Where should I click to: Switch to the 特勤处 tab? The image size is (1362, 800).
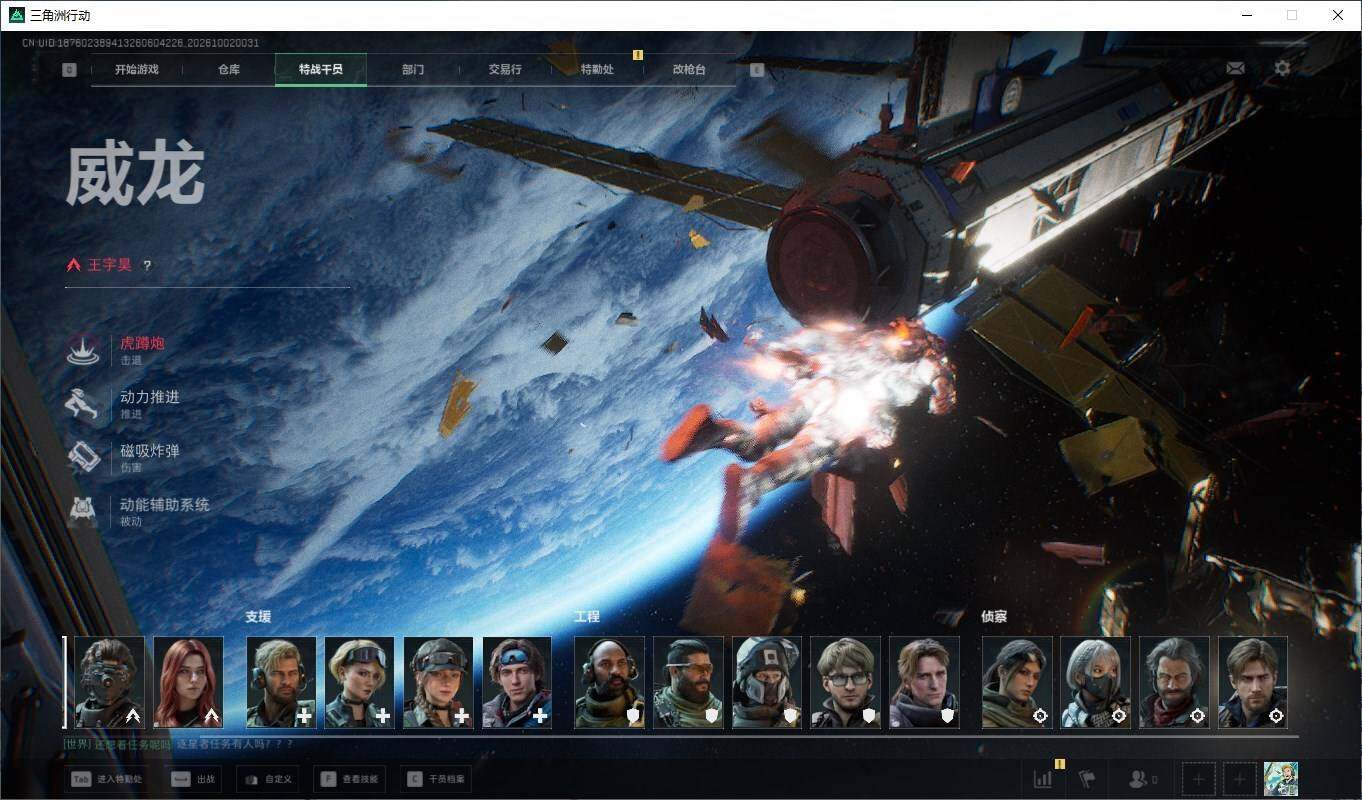pyautogui.click(x=597, y=70)
